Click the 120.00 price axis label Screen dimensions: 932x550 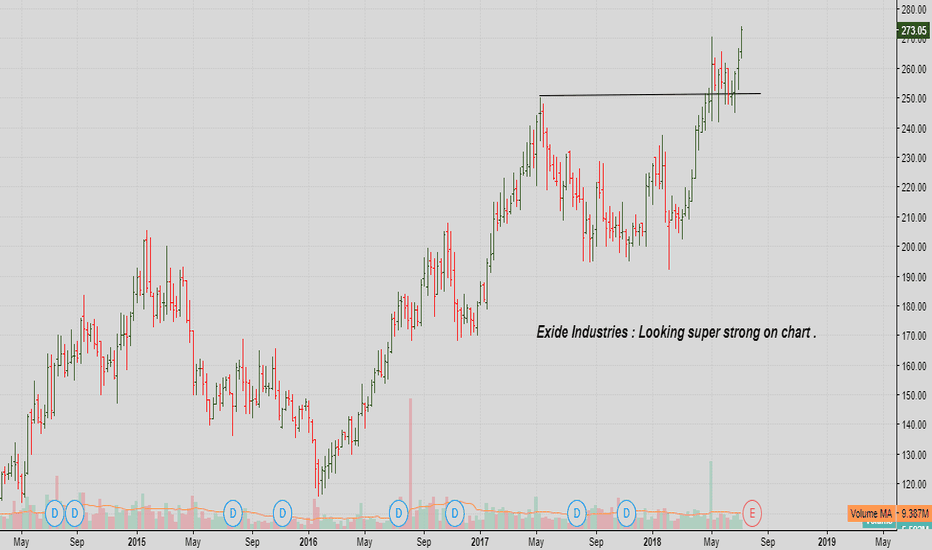(x=914, y=485)
